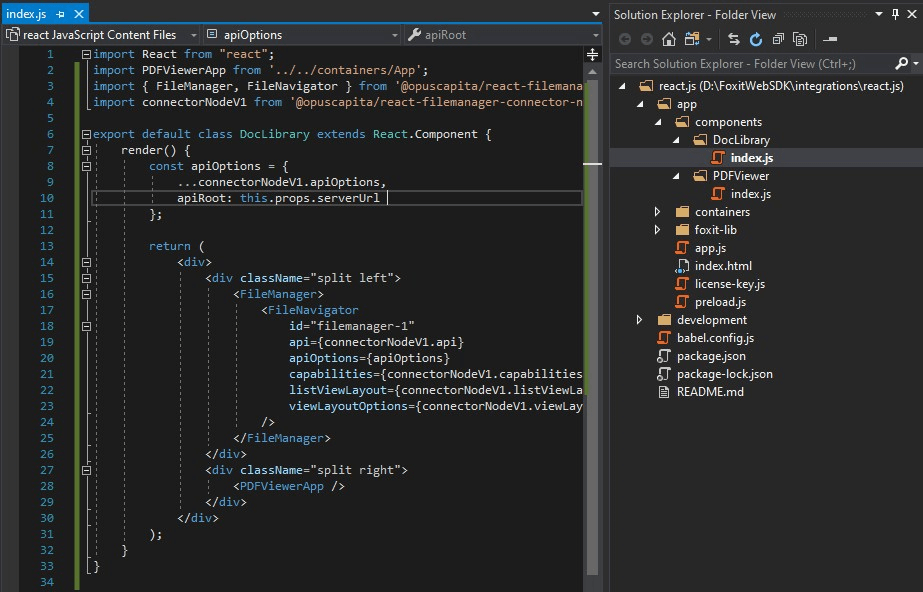The image size is (923, 592).
Task: Collapse the split left div outline
Action: pyautogui.click(x=86, y=278)
